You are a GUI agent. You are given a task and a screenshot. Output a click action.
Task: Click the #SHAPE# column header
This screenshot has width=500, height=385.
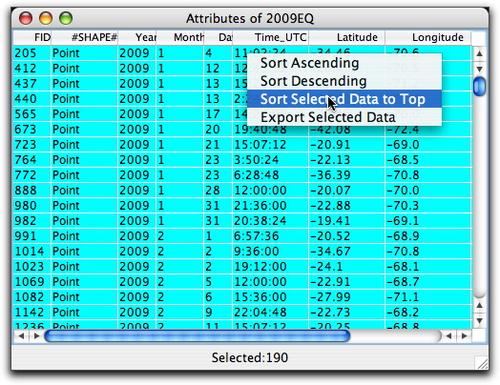[x=84, y=37]
